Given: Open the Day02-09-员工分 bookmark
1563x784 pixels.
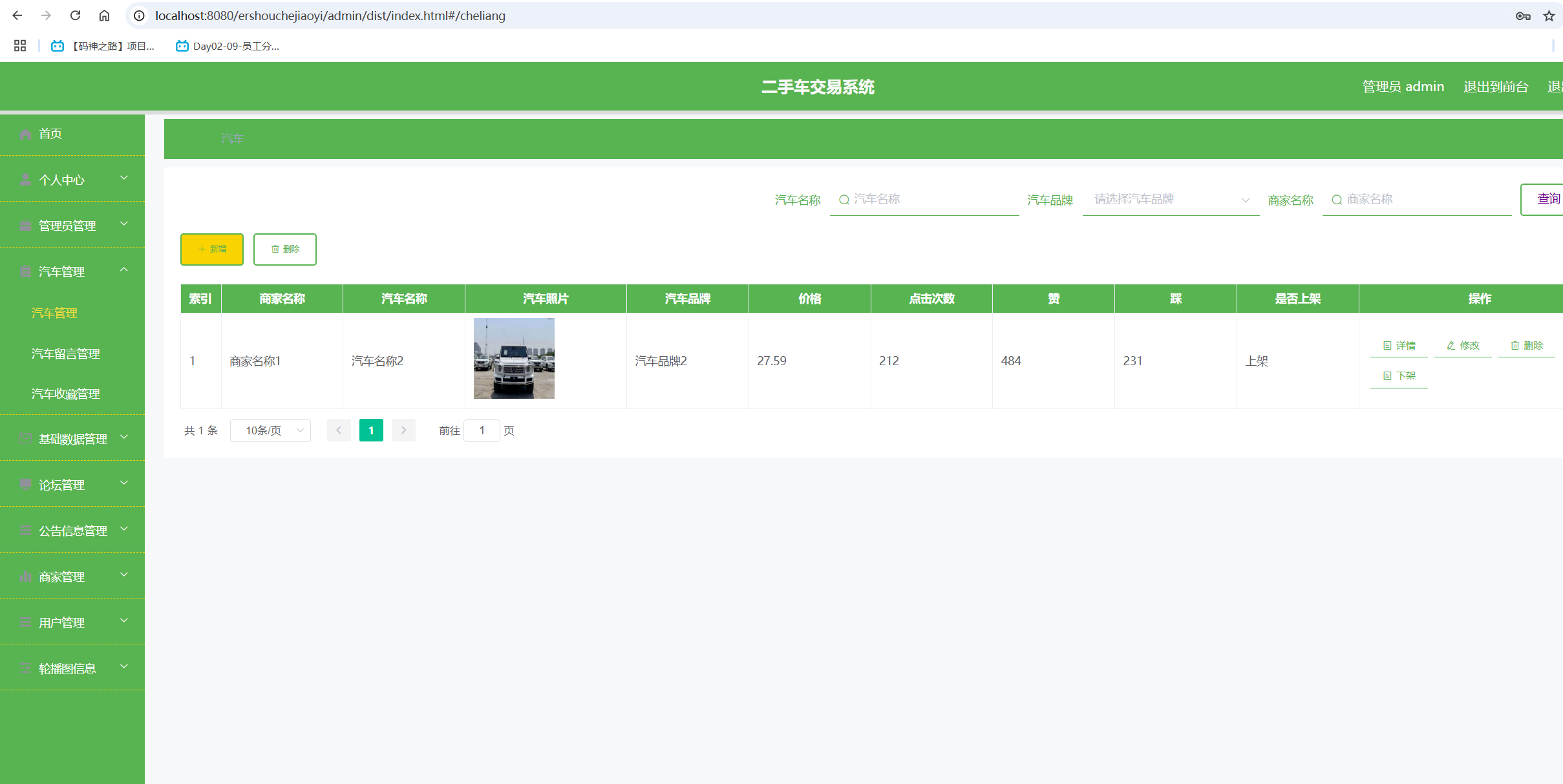Looking at the screenshot, I should click(228, 46).
